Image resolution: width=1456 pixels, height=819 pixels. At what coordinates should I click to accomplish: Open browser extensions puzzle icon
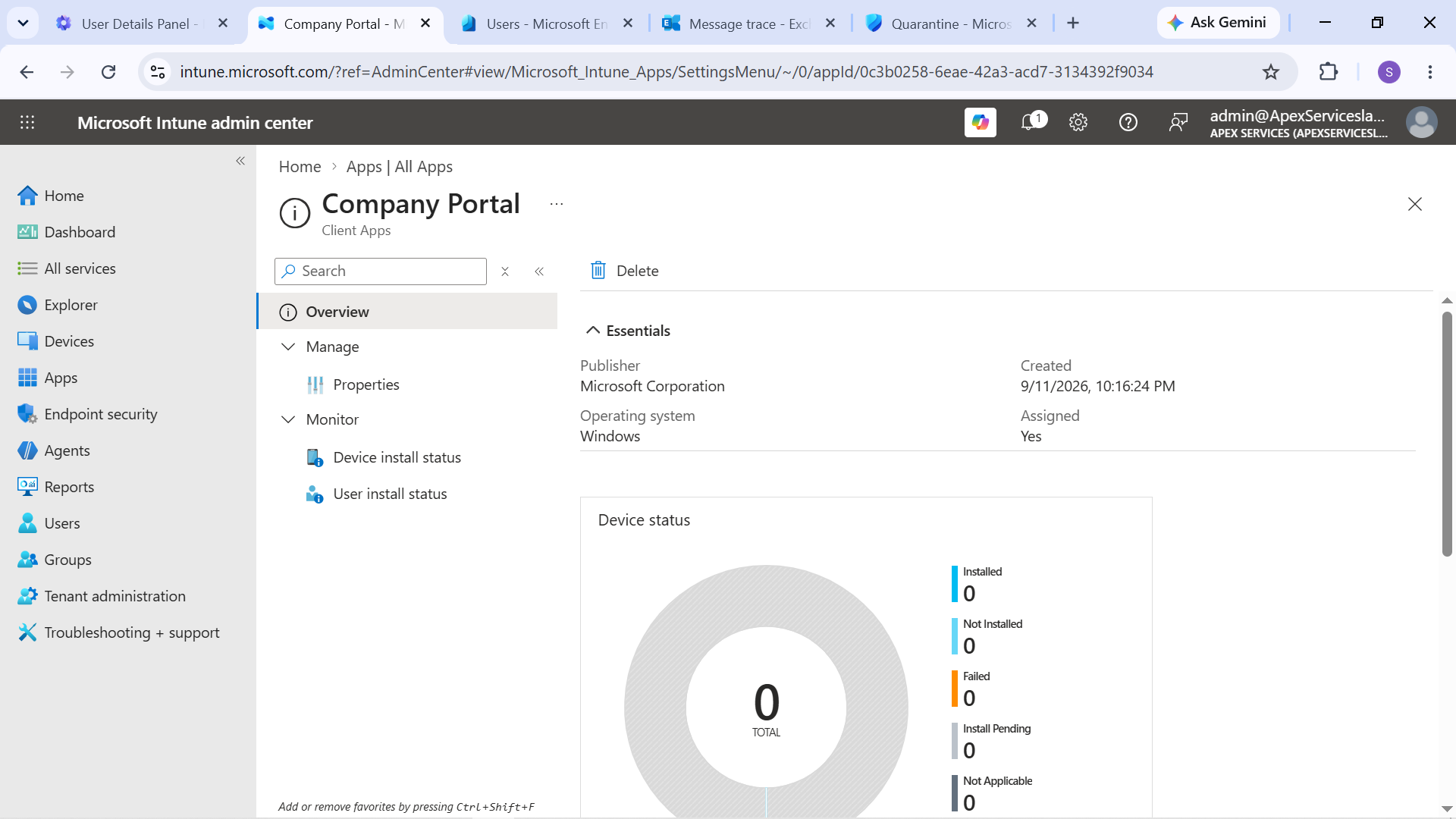pos(1329,72)
